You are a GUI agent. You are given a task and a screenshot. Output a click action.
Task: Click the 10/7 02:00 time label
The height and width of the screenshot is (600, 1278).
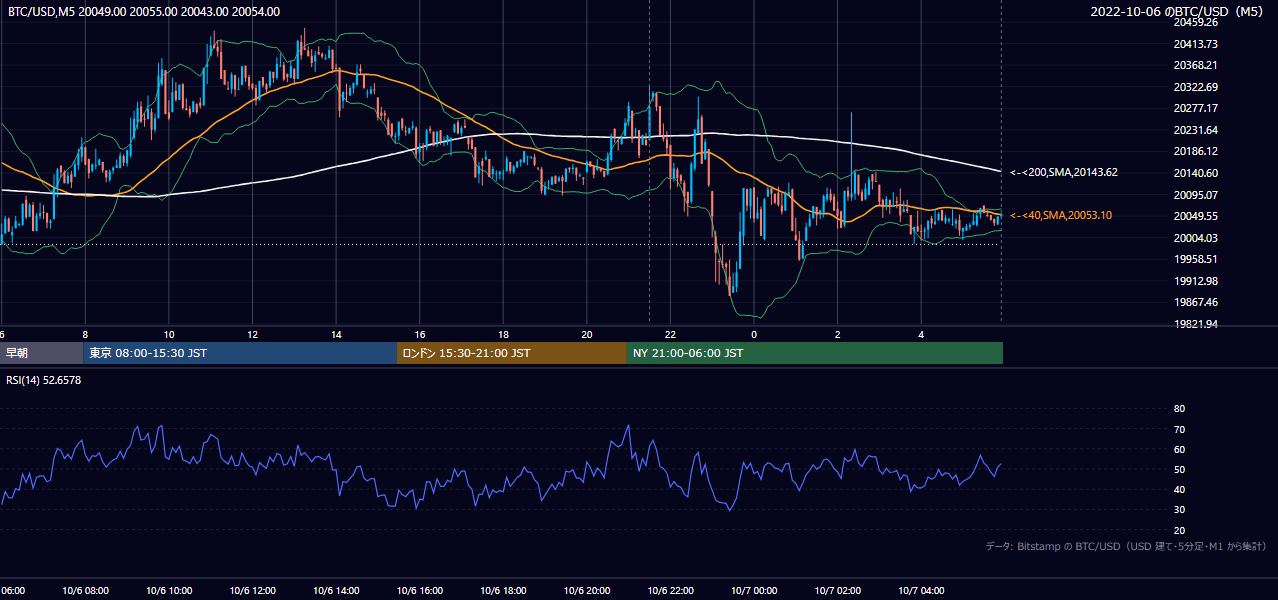pyautogui.click(x=837, y=591)
